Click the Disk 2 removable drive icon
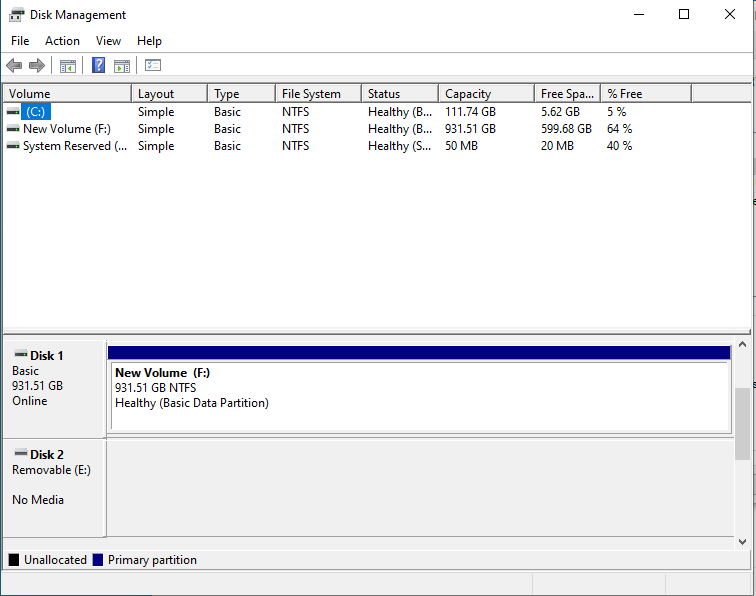 (x=20, y=454)
